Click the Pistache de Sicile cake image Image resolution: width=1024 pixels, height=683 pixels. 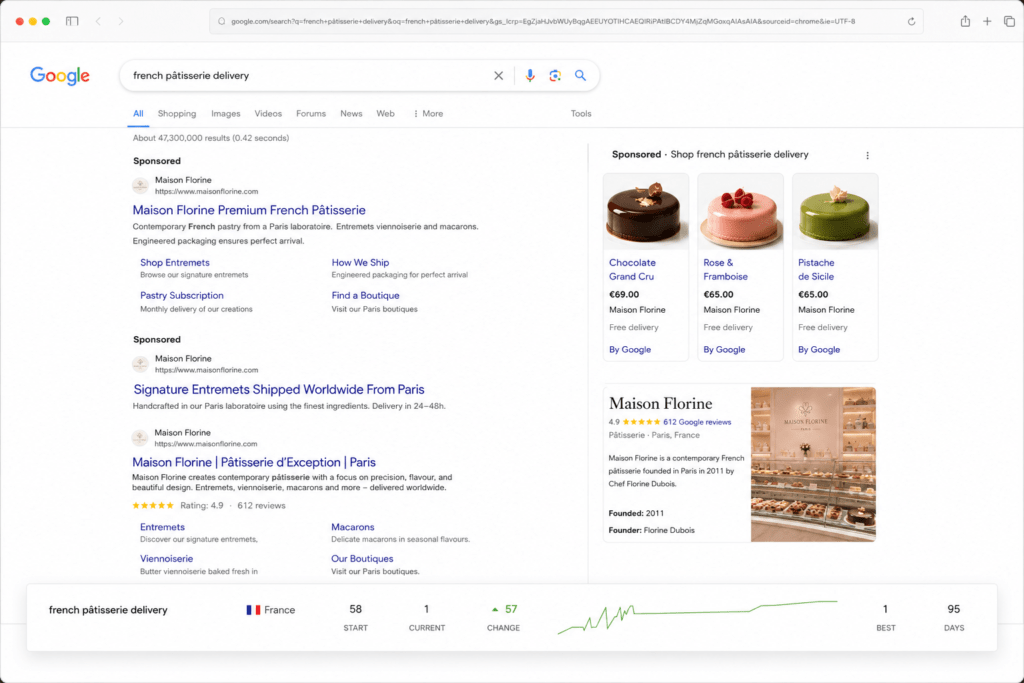coord(835,212)
